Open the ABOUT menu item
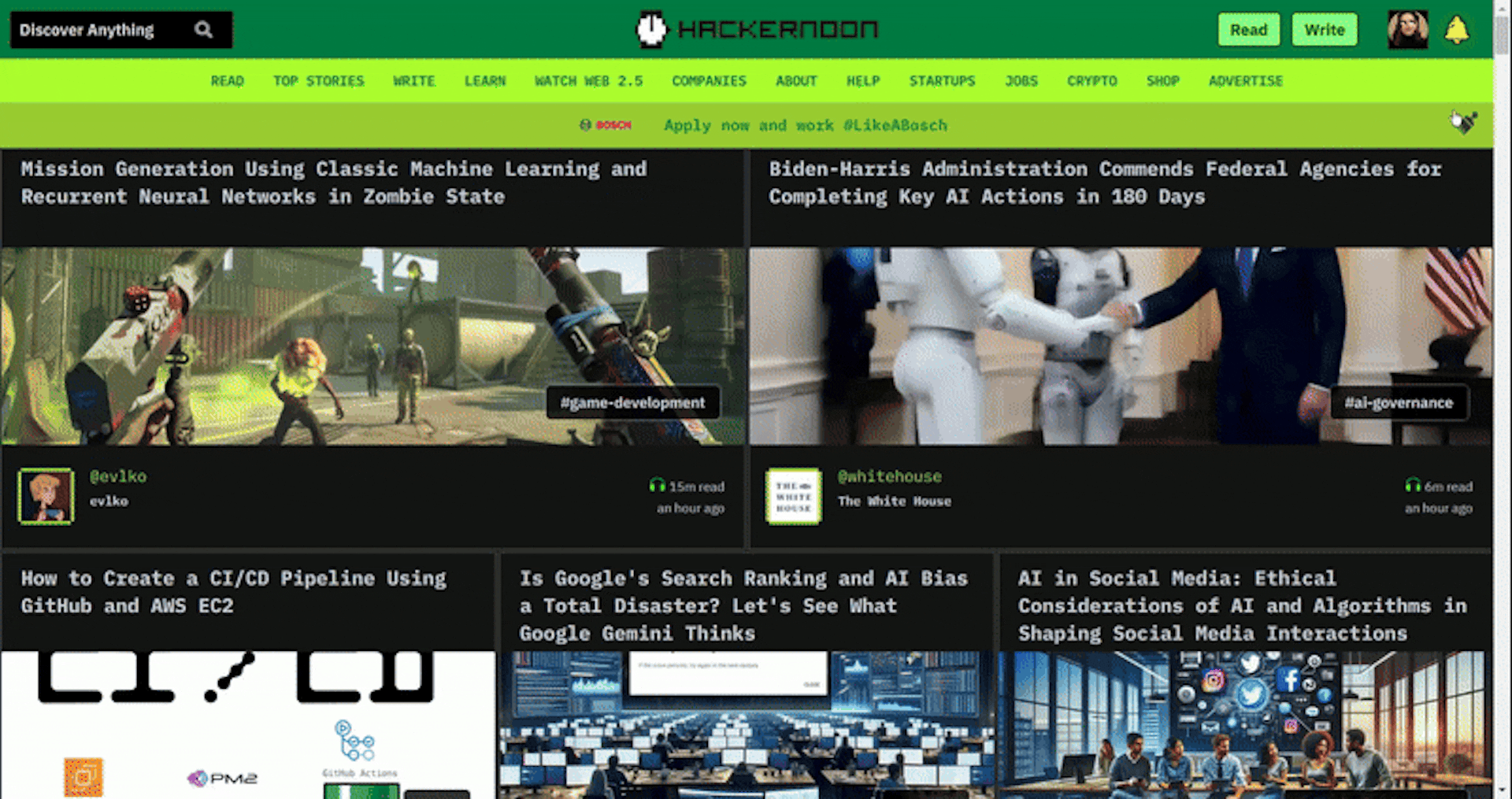This screenshot has width=1512, height=799. 796,81
